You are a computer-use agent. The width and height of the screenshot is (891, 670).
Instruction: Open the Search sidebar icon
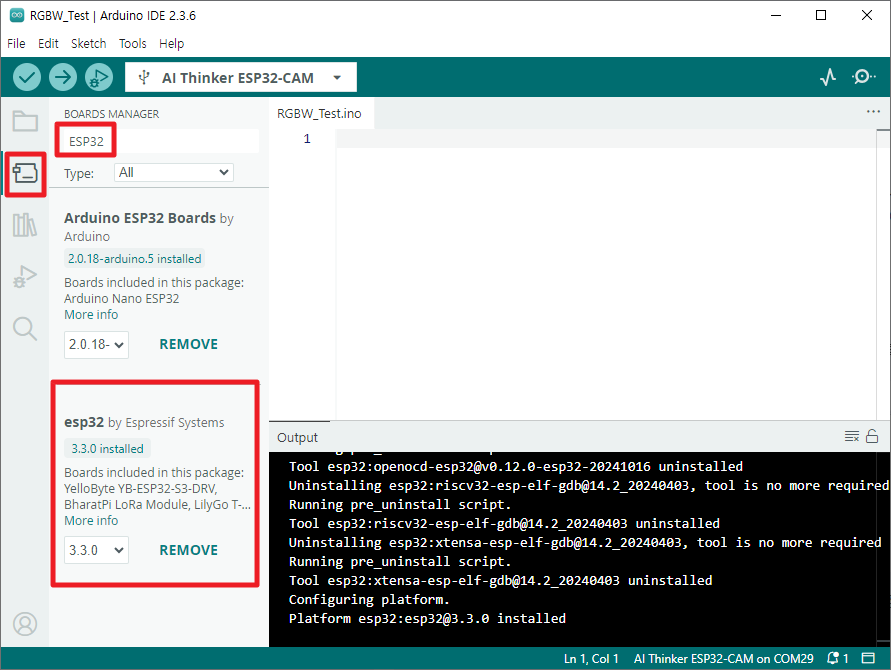click(x=25, y=328)
